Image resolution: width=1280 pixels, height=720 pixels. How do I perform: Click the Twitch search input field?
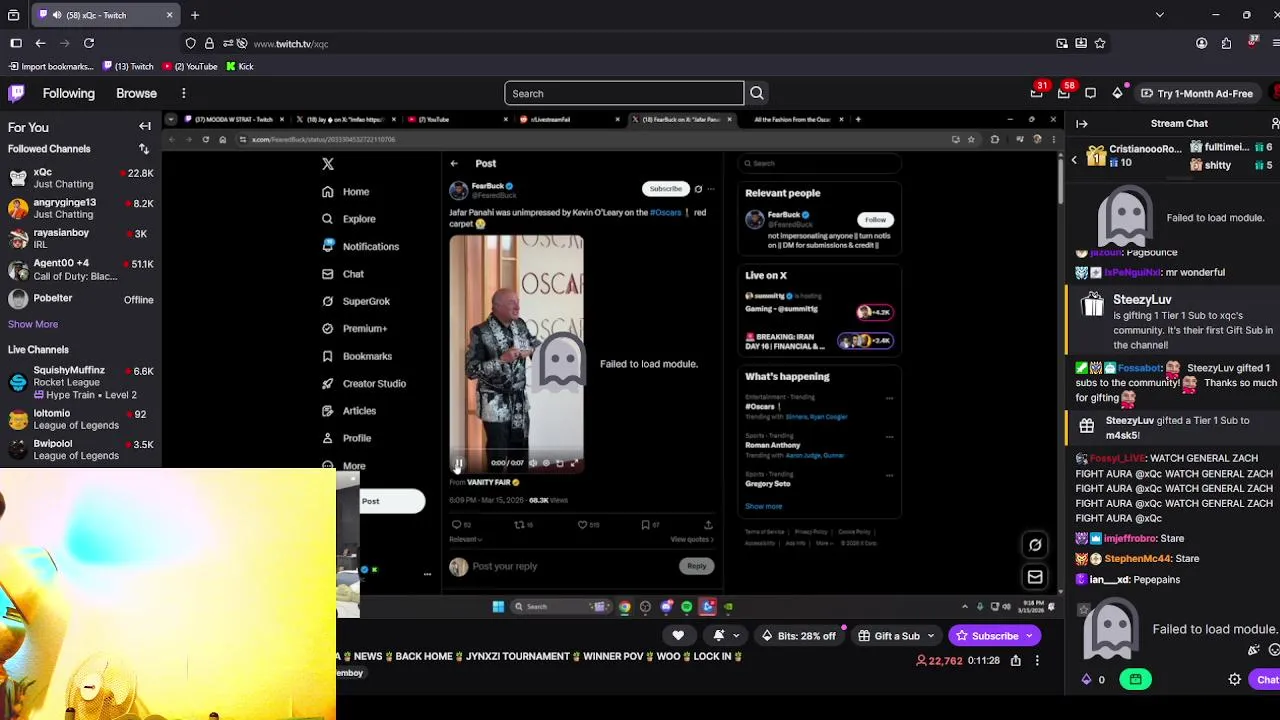(624, 93)
